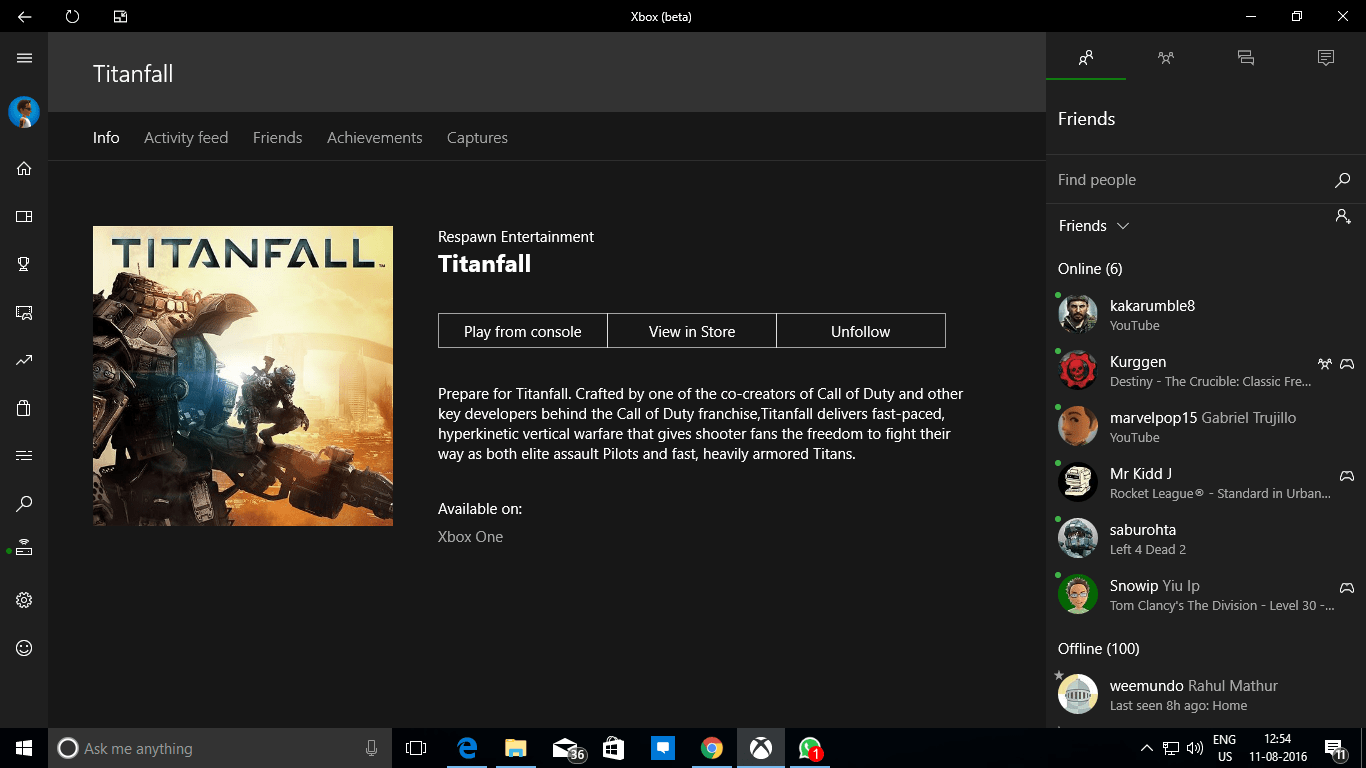
Task: Open weemundo Rahul Mathur's offline entry
Action: (x=1206, y=694)
